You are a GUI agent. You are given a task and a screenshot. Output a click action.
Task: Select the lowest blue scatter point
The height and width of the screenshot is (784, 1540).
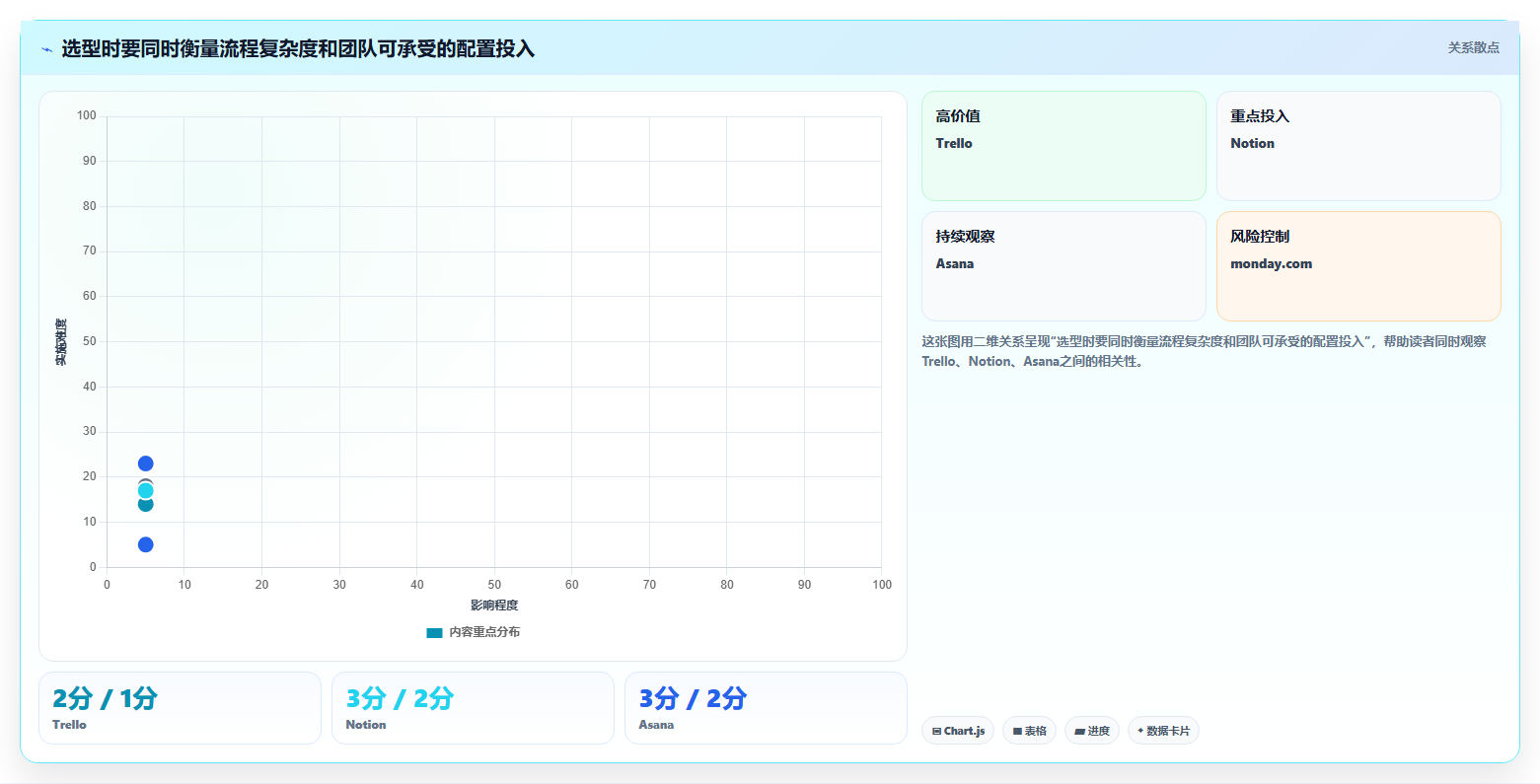tap(145, 544)
